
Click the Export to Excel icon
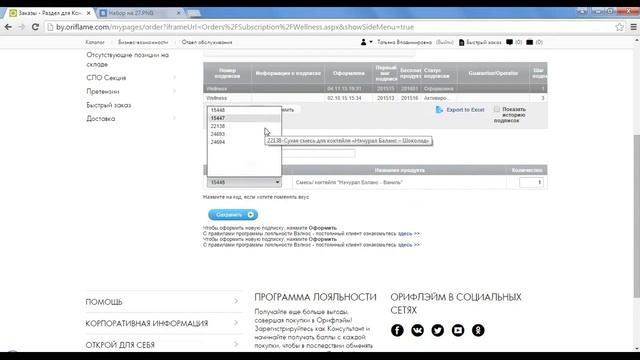click(x=439, y=109)
